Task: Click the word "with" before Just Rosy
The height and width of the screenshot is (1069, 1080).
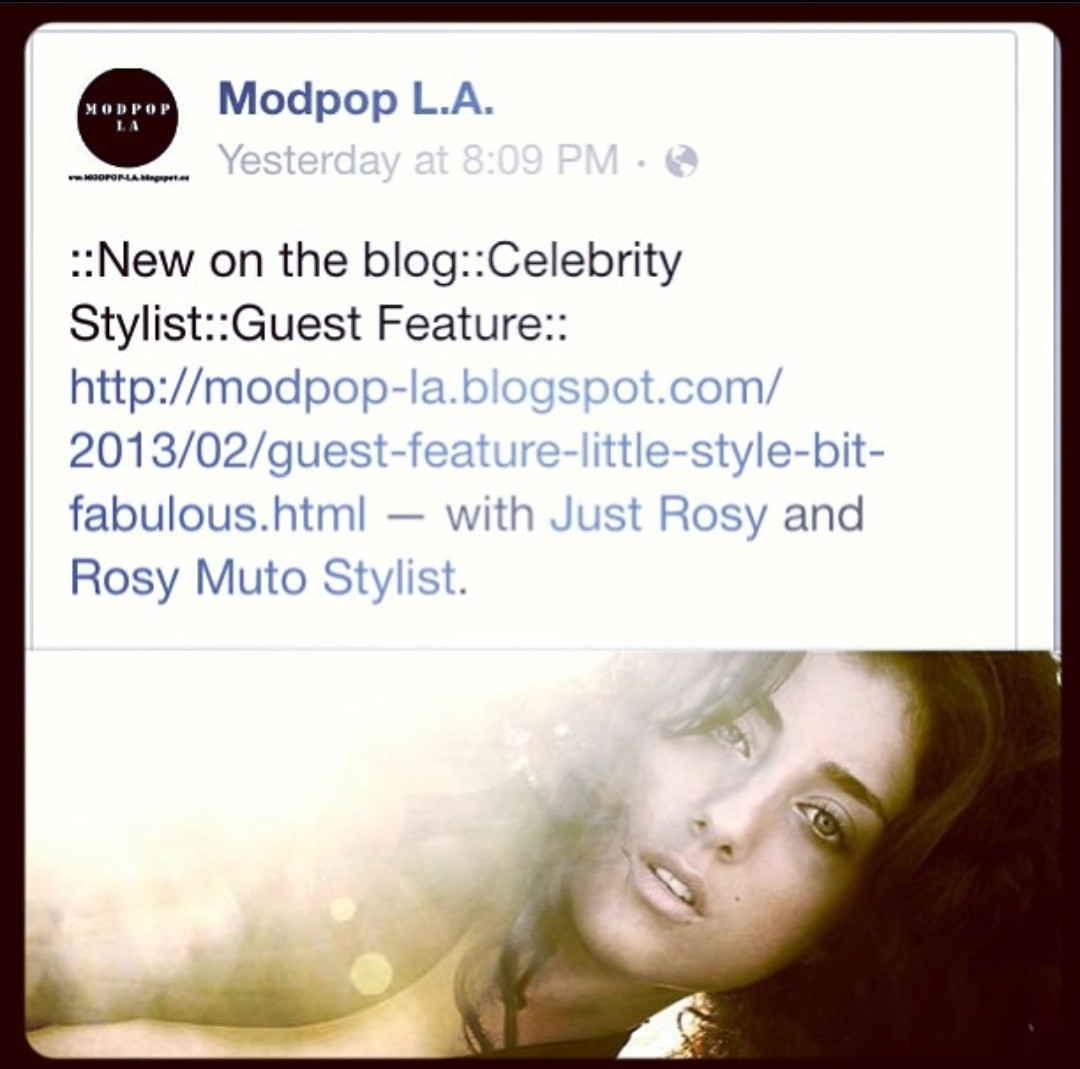Action: [489, 515]
